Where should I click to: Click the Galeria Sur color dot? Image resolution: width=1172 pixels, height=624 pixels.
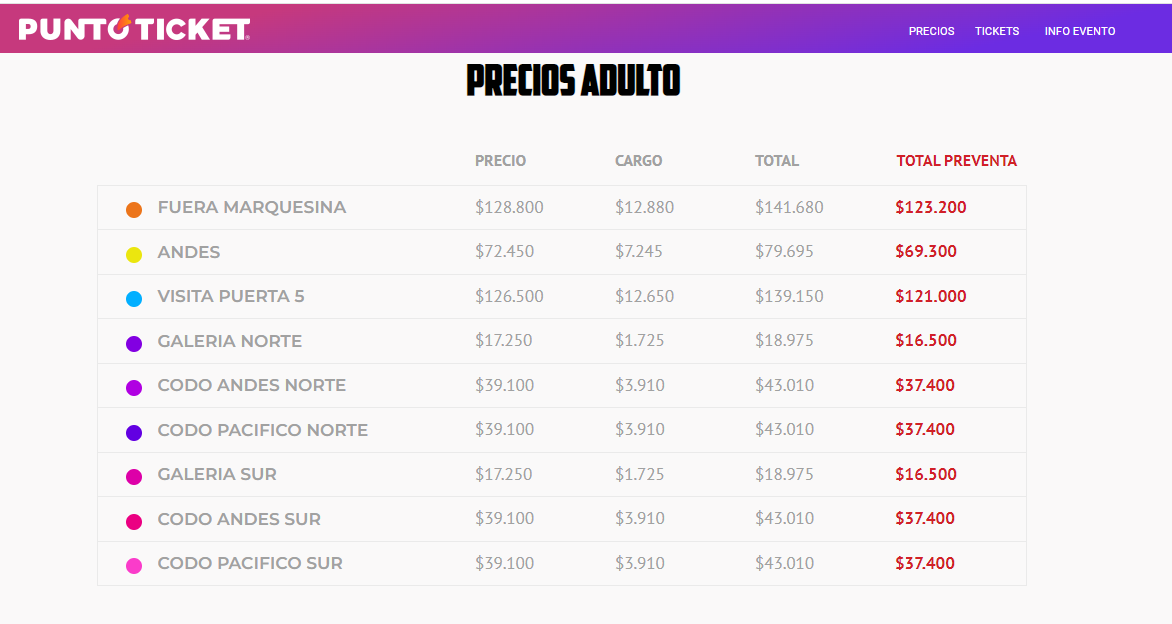tap(134, 476)
